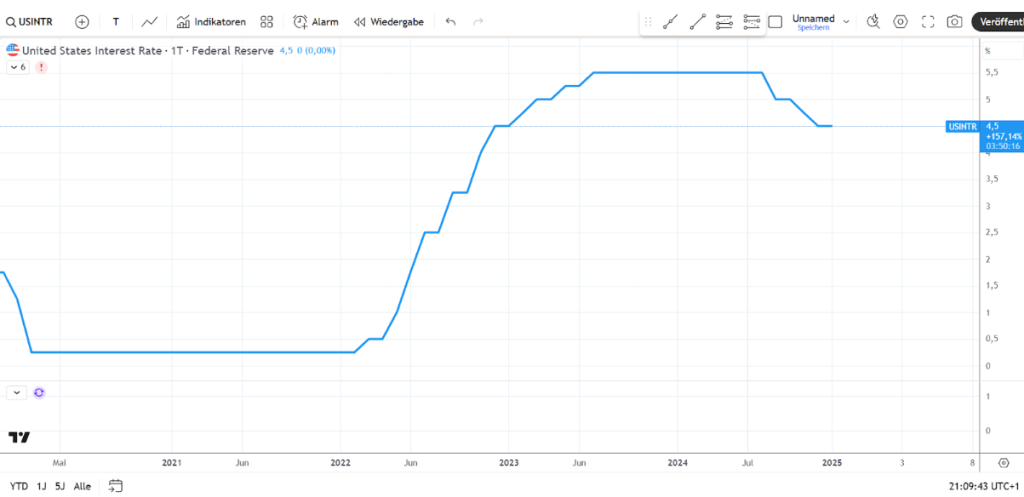Select the YTD time range tab
Screen dimensions: 1024x497
point(18,486)
